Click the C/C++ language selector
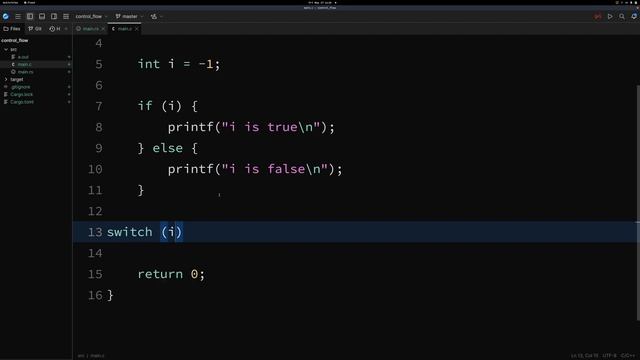The height and width of the screenshot is (360, 640). click(628, 356)
